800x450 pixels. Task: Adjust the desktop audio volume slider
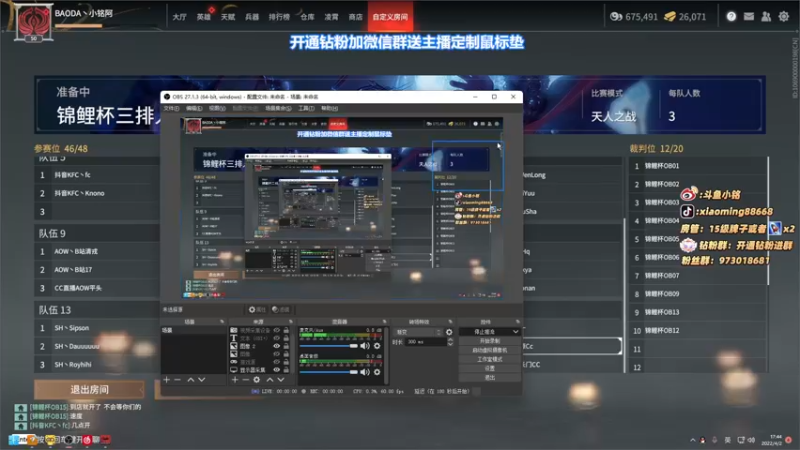click(x=329, y=372)
